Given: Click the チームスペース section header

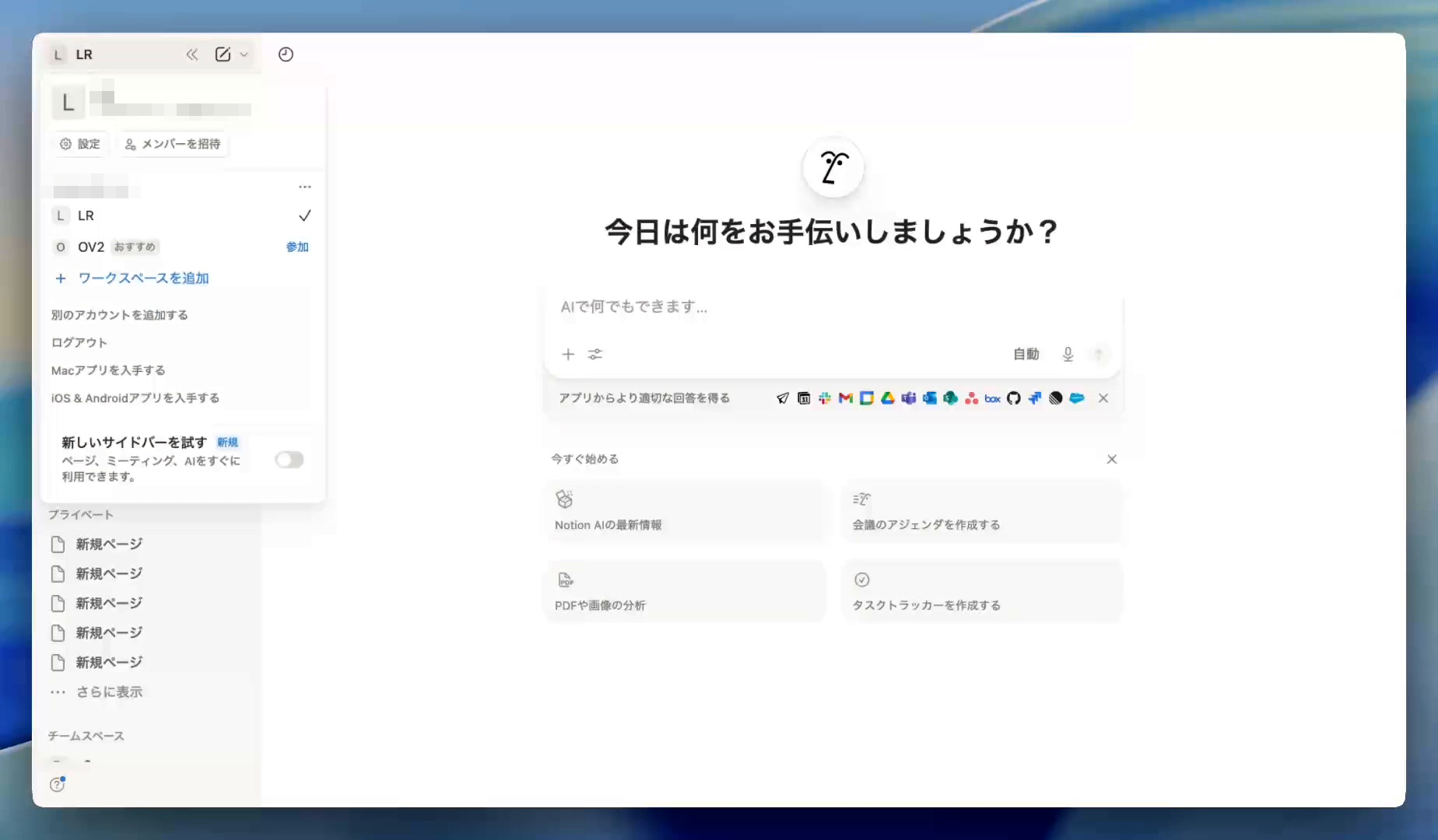Looking at the screenshot, I should [x=86, y=736].
